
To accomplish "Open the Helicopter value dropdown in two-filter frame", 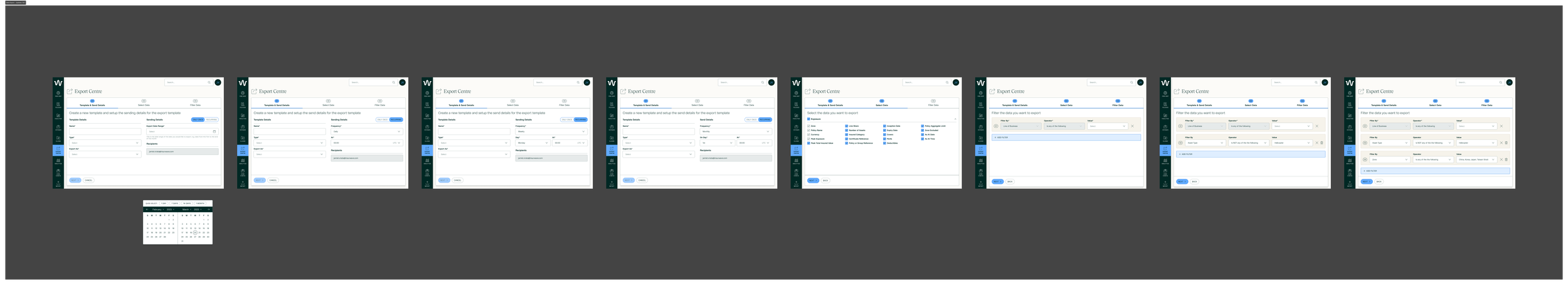I will point(1292,142).
